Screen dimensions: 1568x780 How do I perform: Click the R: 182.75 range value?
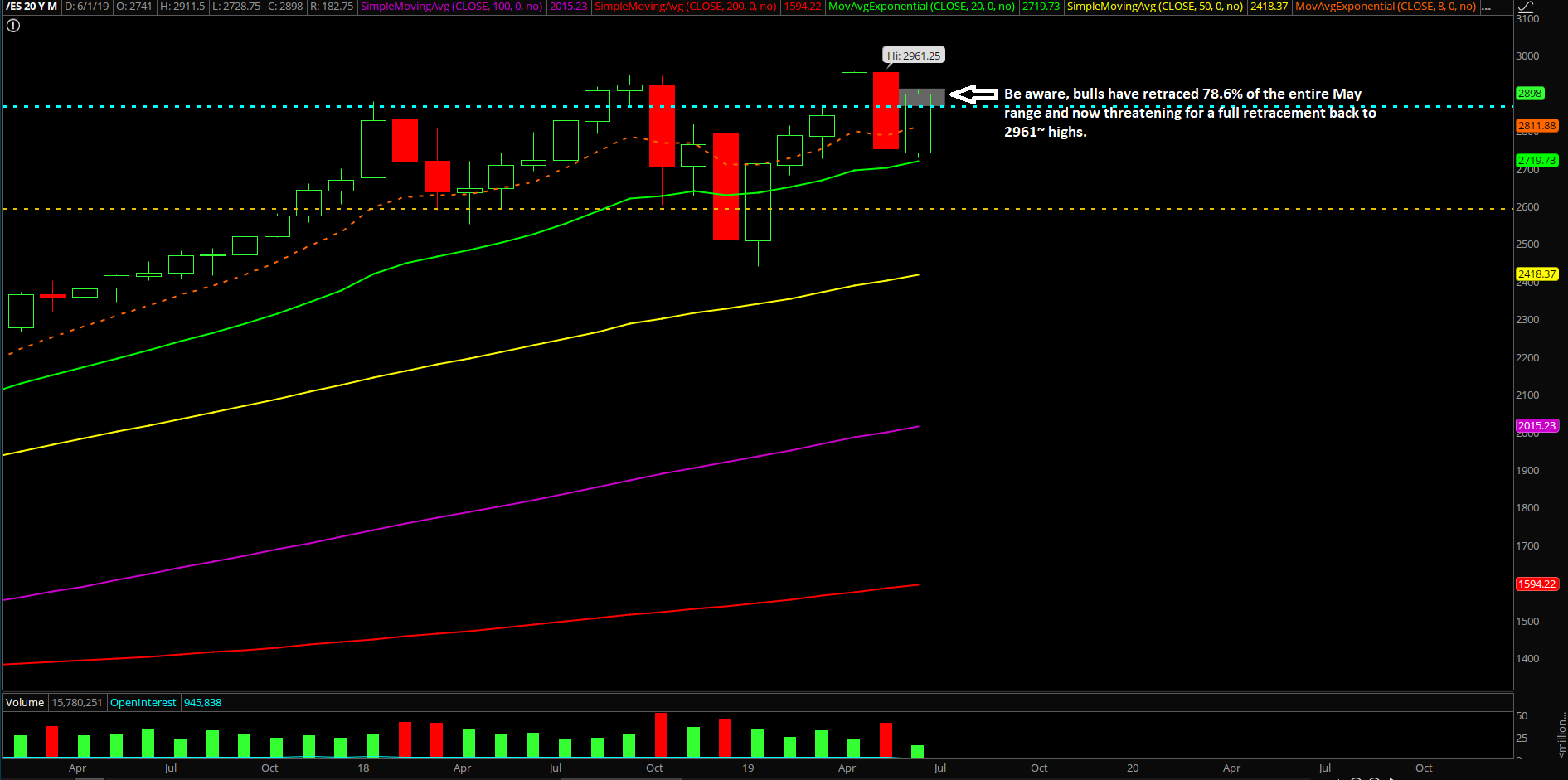332,7
